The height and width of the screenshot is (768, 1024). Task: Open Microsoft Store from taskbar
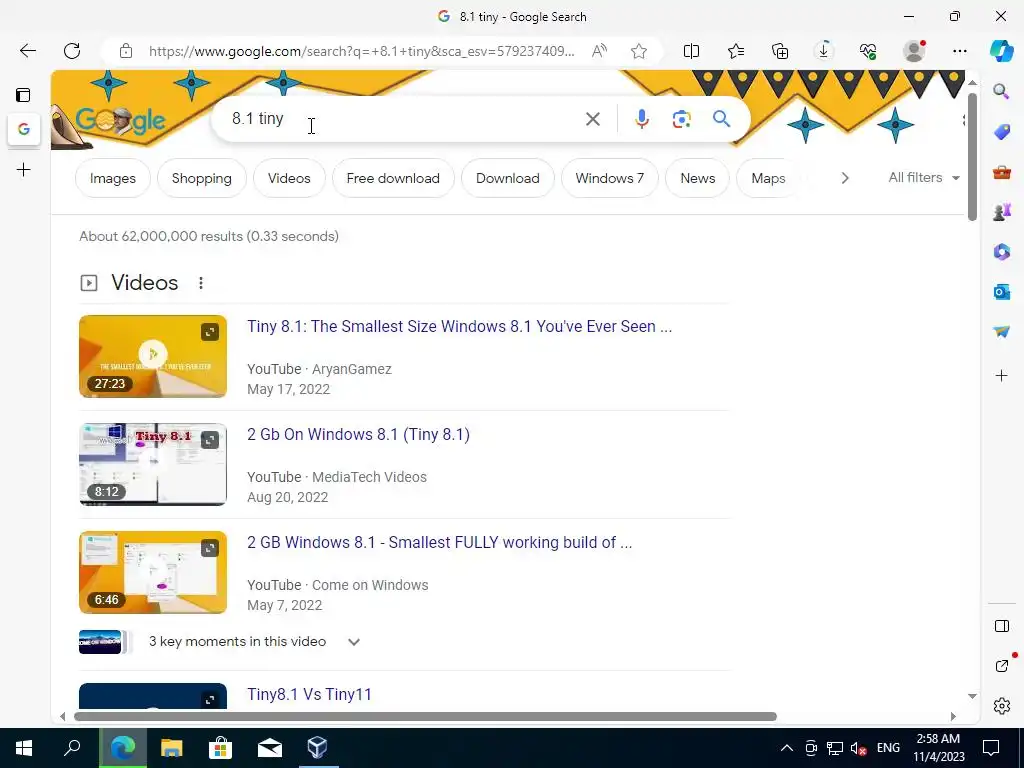pyautogui.click(x=220, y=748)
